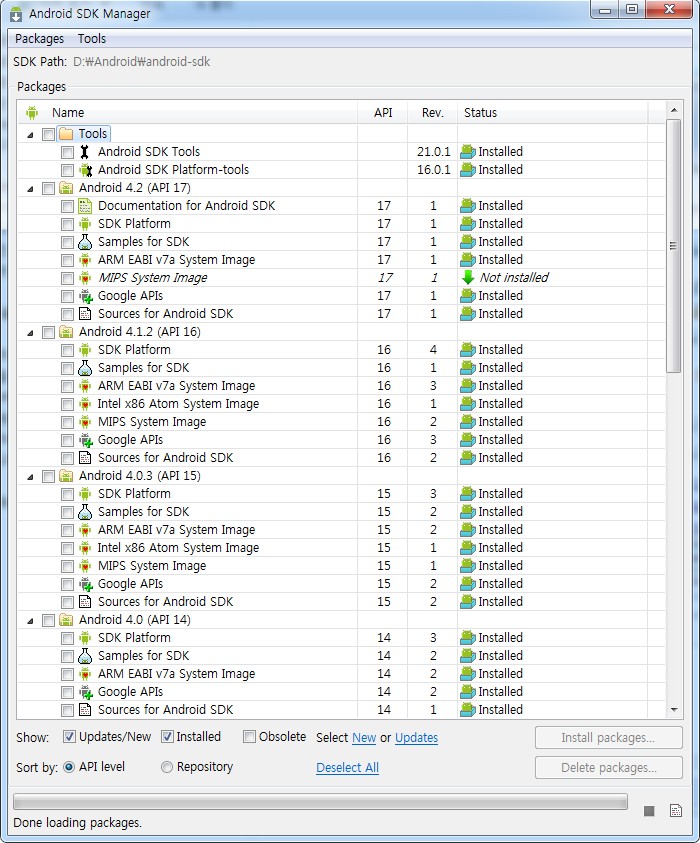
Task: Click the android icon in the Name column header
Action: (32, 113)
